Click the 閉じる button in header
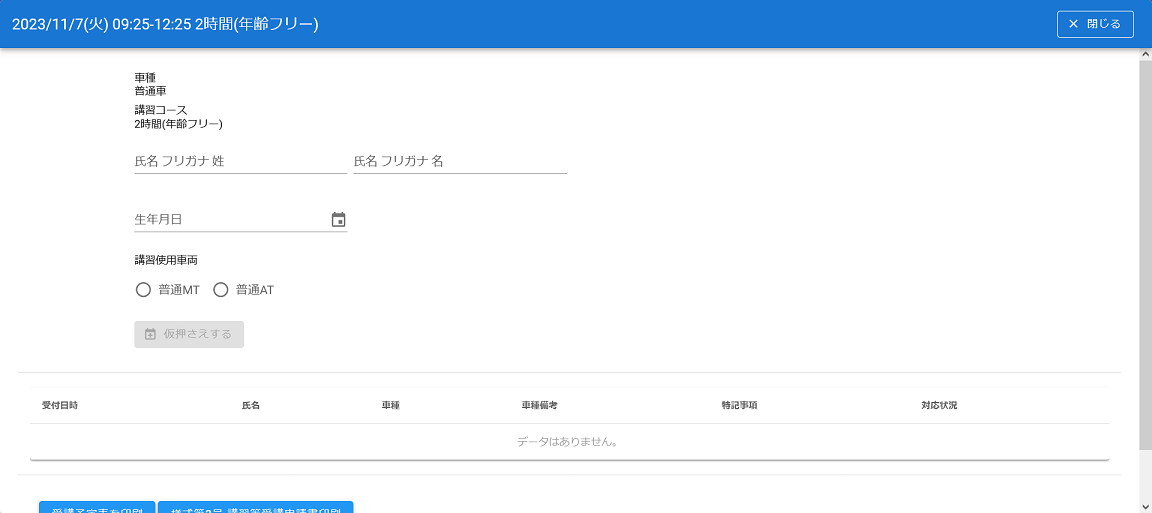 coord(1094,24)
